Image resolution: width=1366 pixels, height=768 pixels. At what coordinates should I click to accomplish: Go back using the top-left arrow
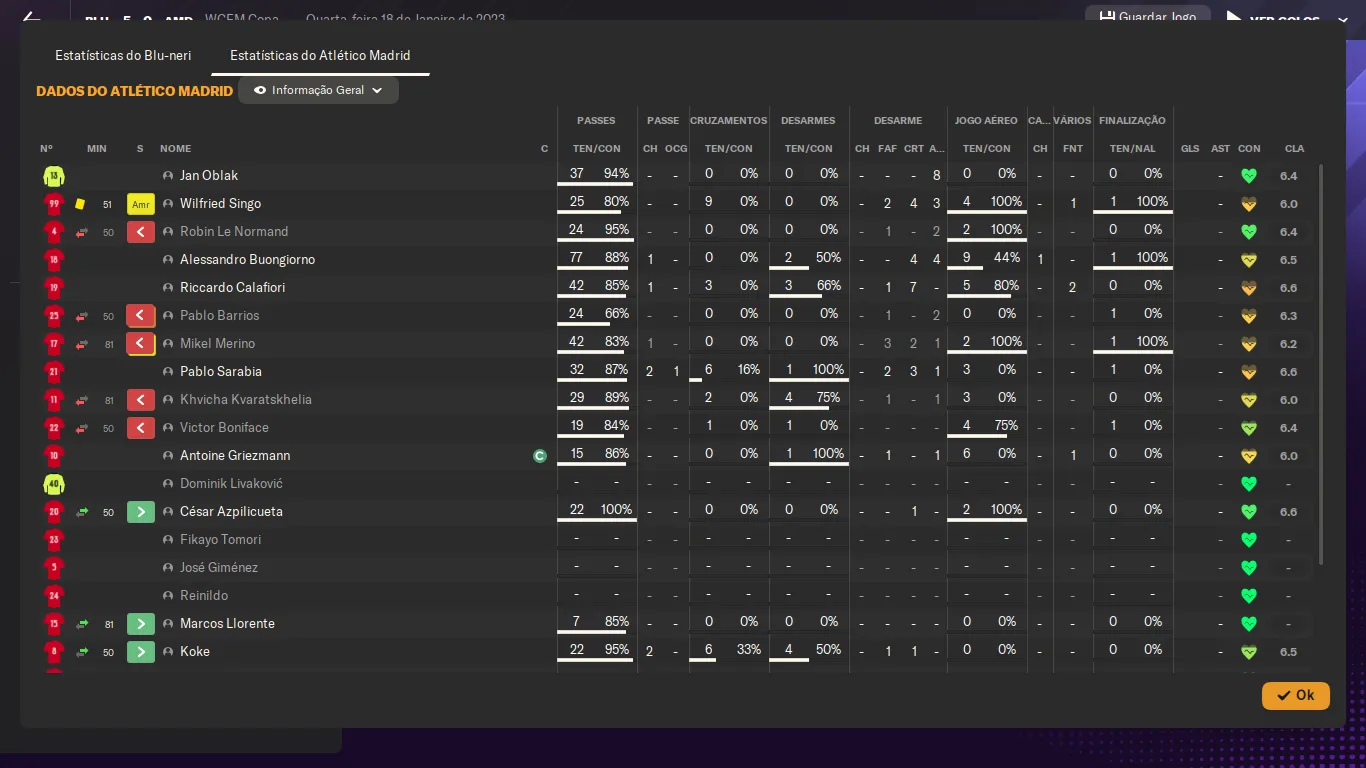tap(31, 17)
